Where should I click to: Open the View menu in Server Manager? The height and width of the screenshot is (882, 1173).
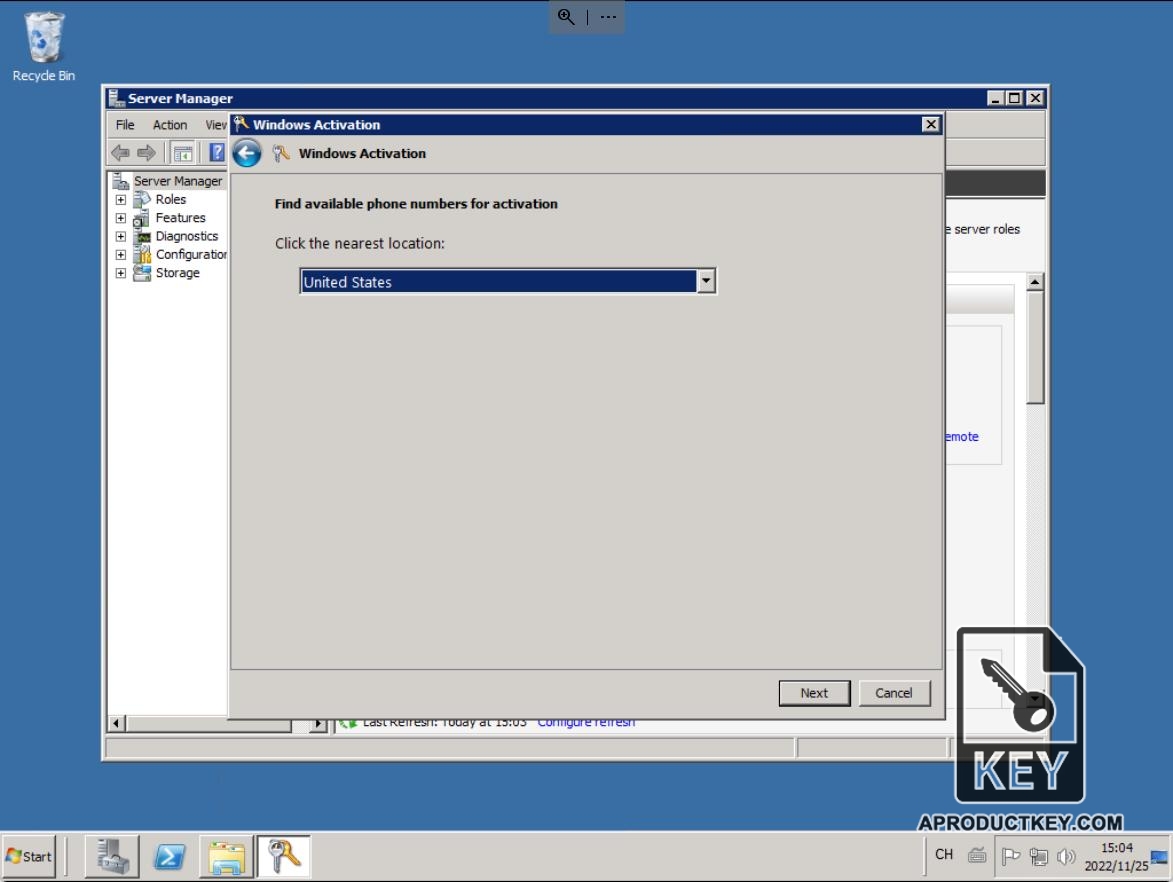215,125
